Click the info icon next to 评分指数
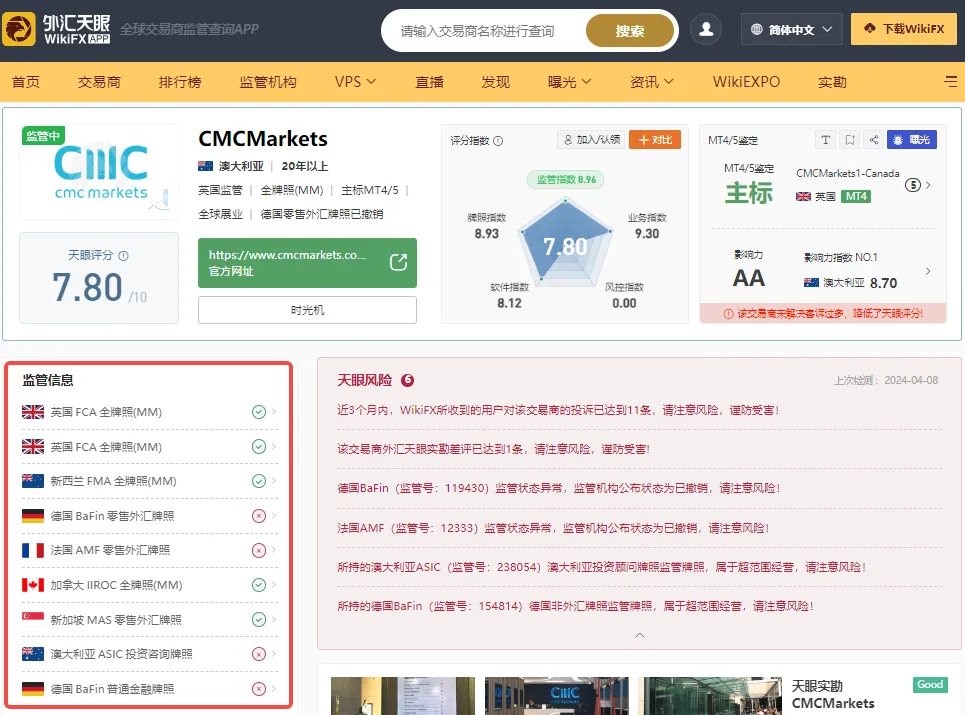Image resolution: width=965 pixels, height=715 pixels. [x=498, y=140]
